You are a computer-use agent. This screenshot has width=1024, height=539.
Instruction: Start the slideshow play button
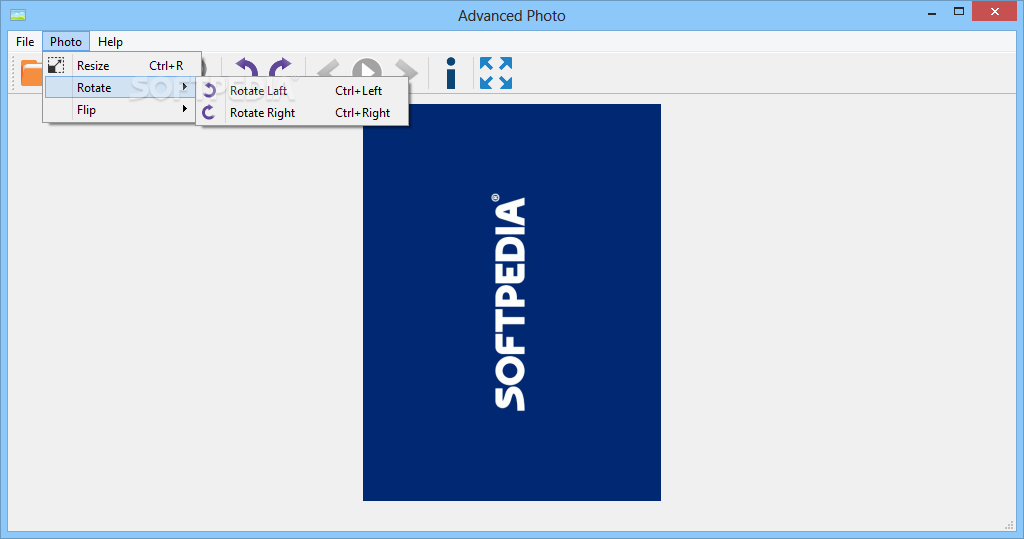pyautogui.click(x=367, y=69)
